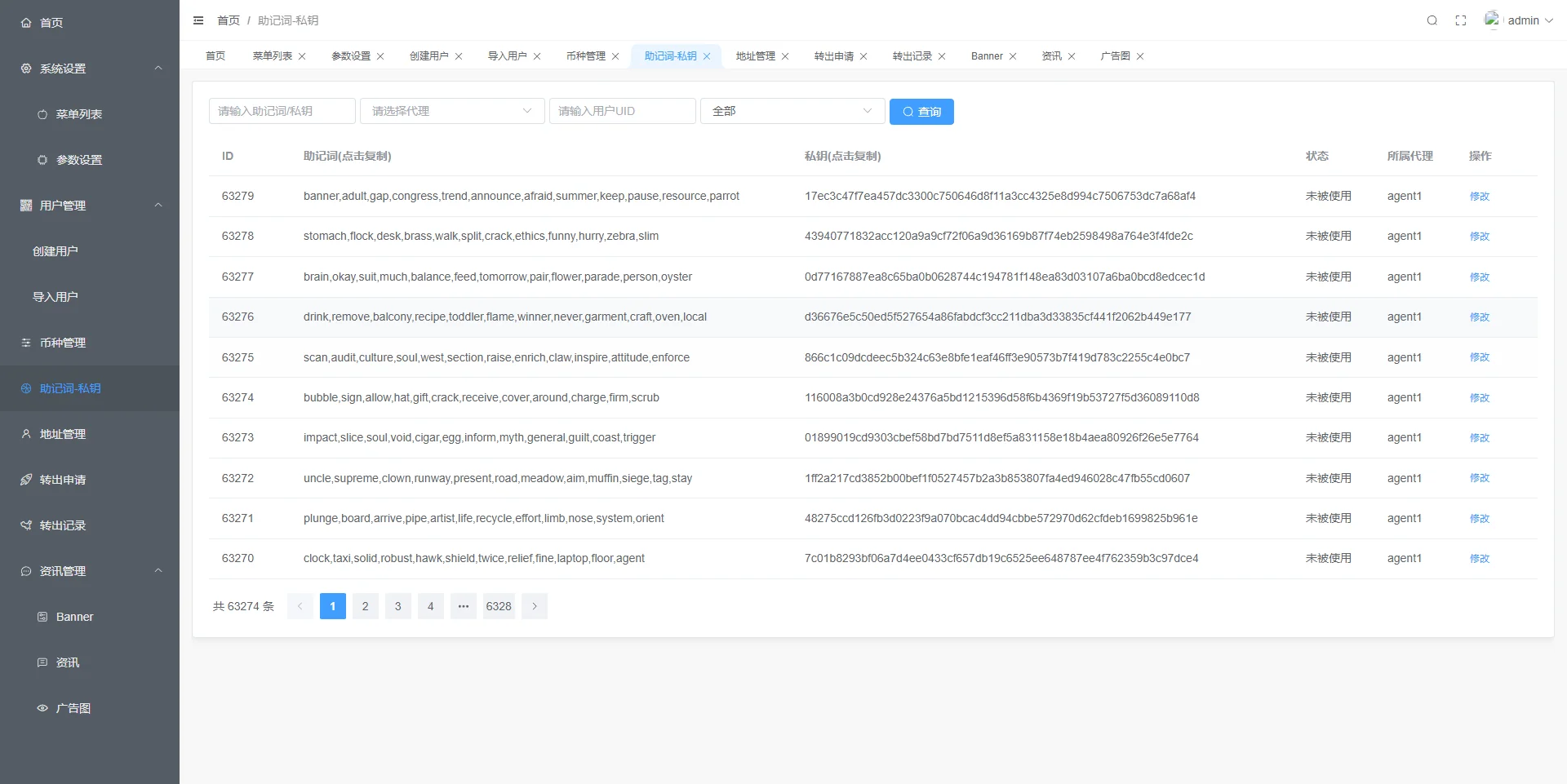Jump to page 2 of results

tap(365, 606)
